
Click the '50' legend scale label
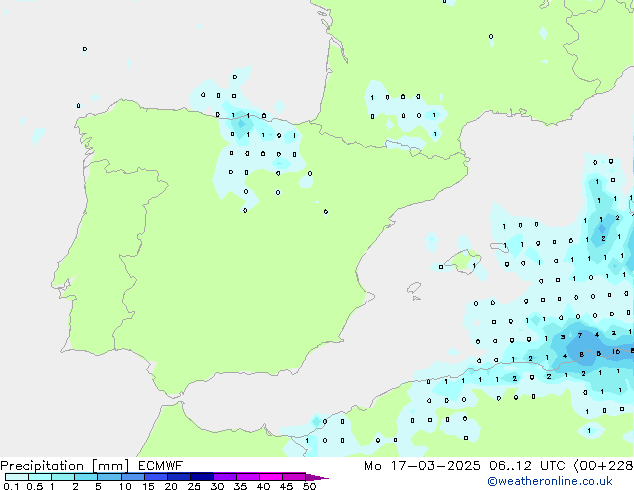click(x=309, y=486)
